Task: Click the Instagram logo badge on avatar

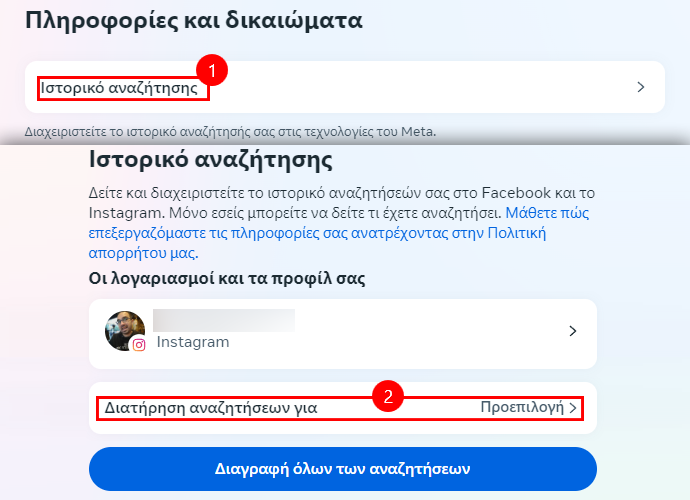Action: [139, 345]
